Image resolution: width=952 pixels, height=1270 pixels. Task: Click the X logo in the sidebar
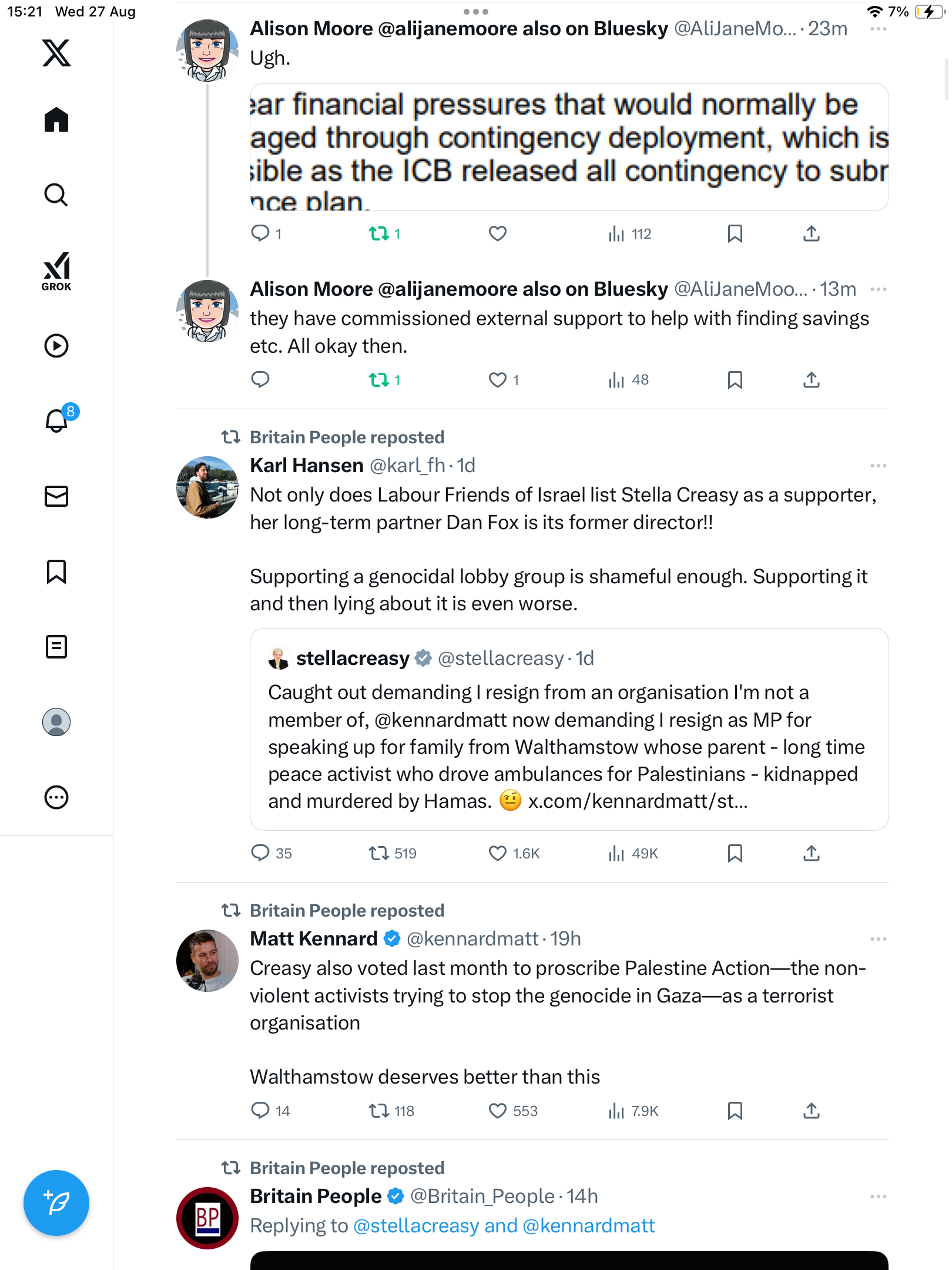(x=56, y=53)
